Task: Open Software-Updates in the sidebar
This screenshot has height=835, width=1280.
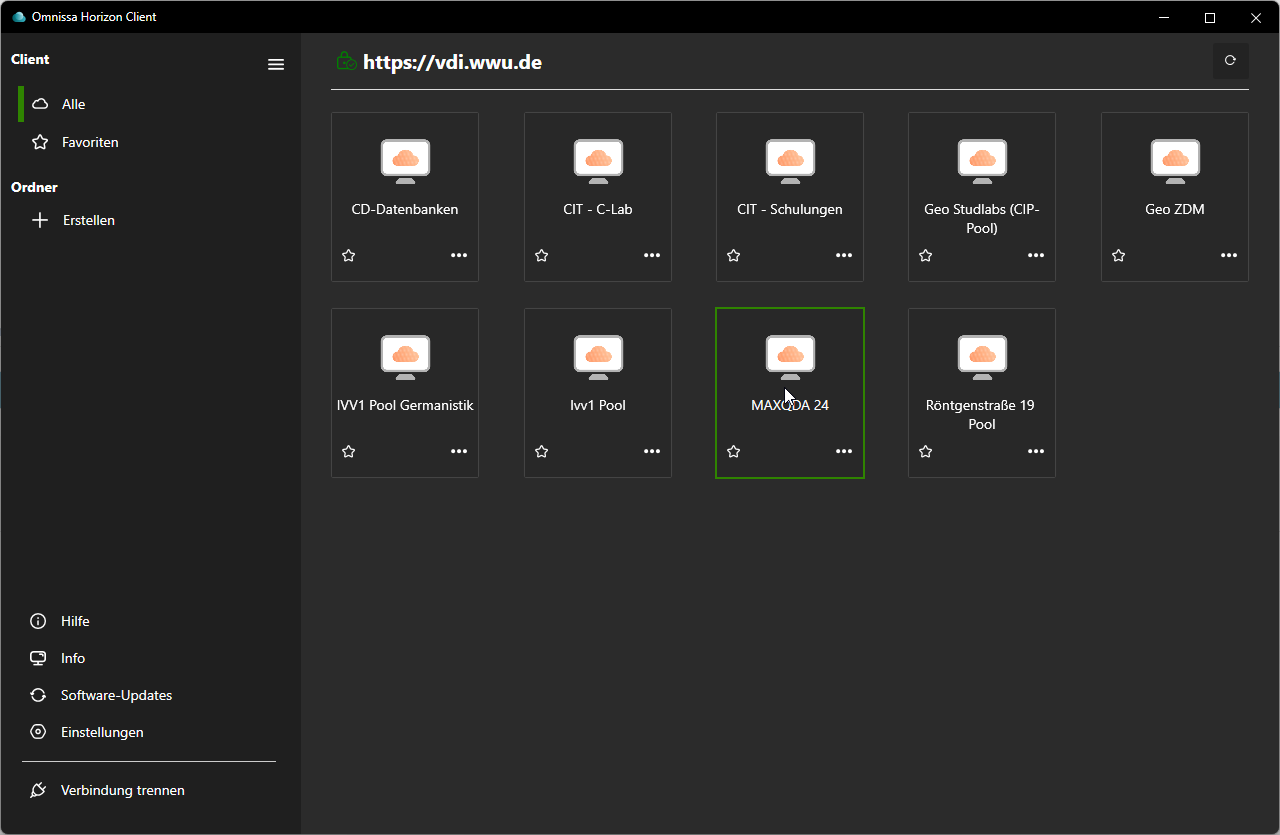Action: coord(116,695)
